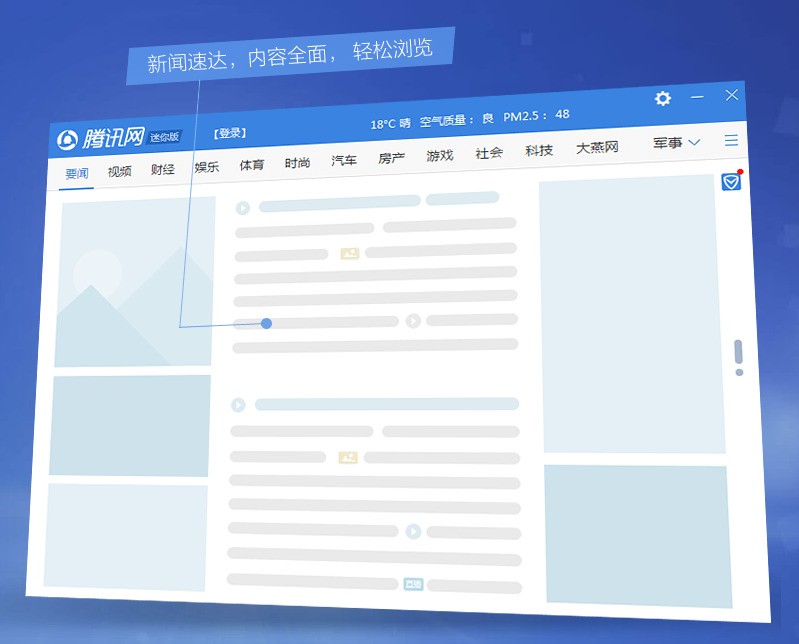Open settings via the gear icon
Image resolution: width=799 pixels, height=644 pixels.
tap(663, 98)
